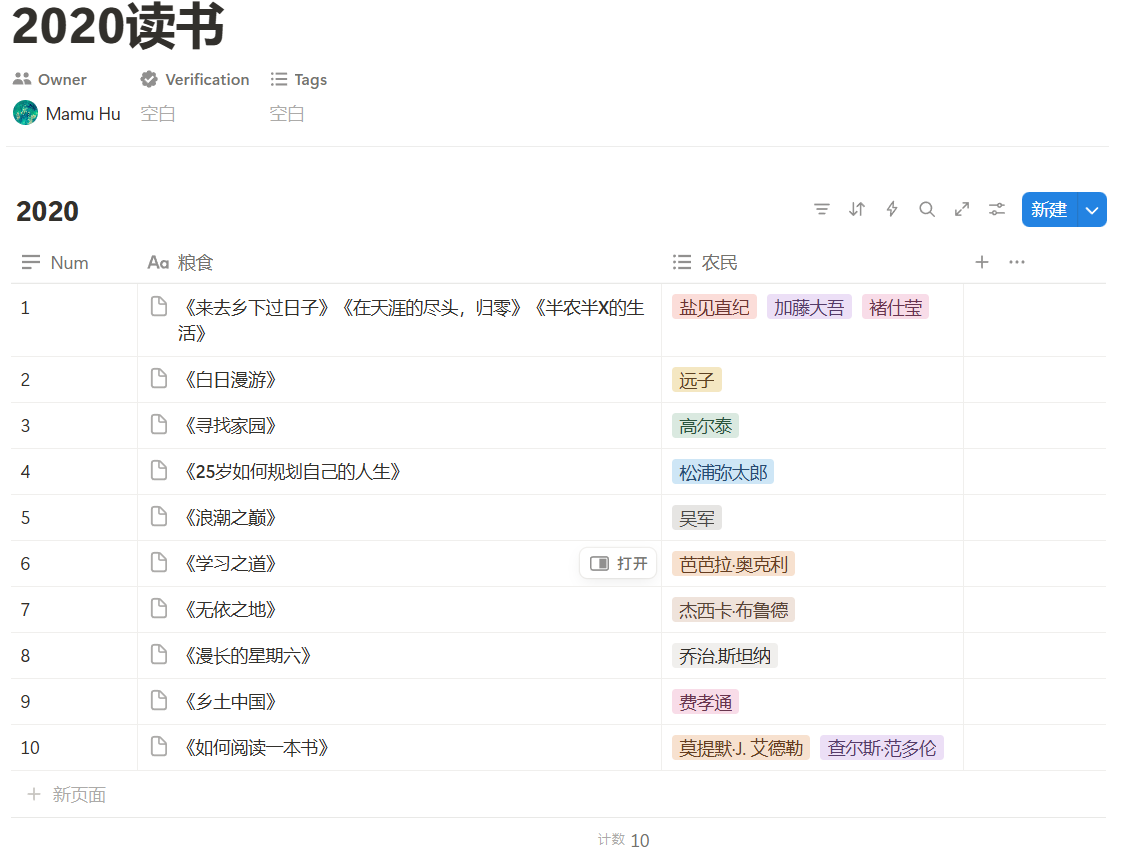Click the Aa icon on 粮食 column
This screenshot has height=862, width=1122.
pos(158,262)
